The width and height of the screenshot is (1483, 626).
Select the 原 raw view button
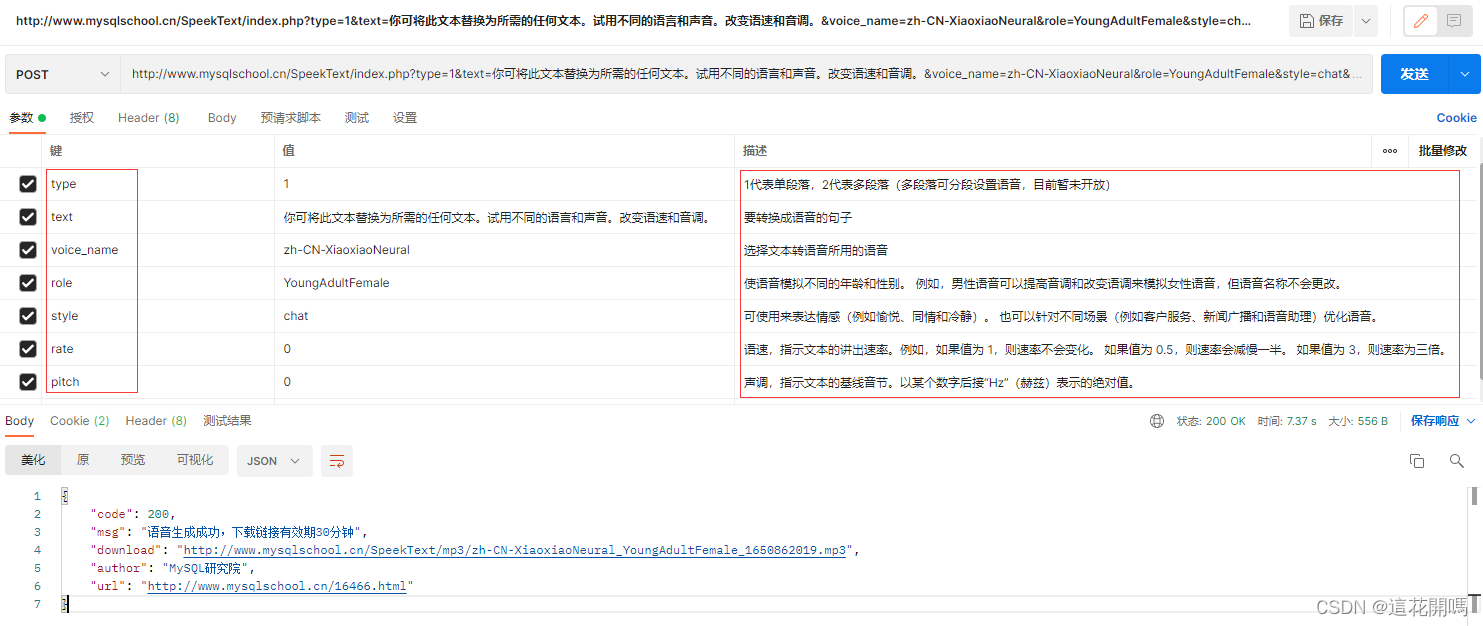click(83, 460)
